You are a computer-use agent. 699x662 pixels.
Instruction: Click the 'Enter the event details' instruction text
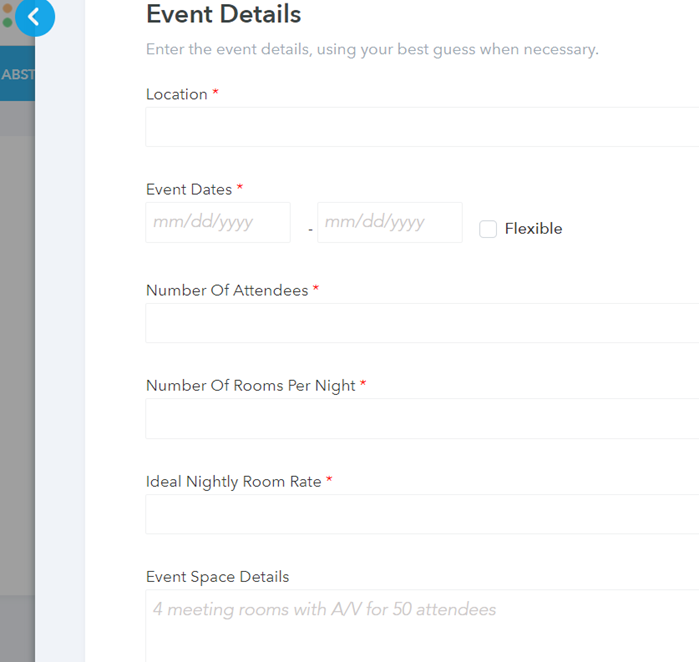(372, 49)
